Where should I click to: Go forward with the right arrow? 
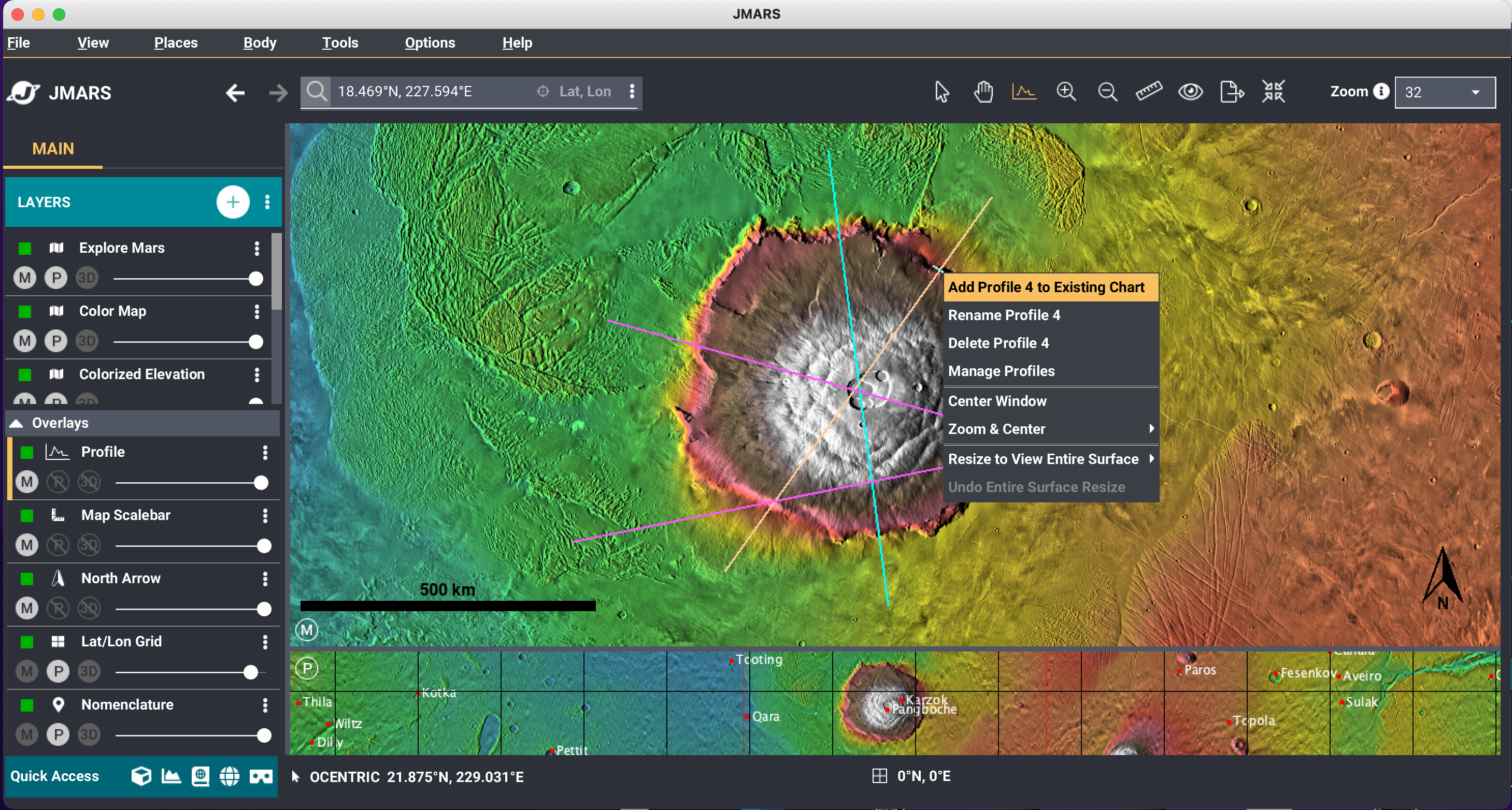pos(278,93)
